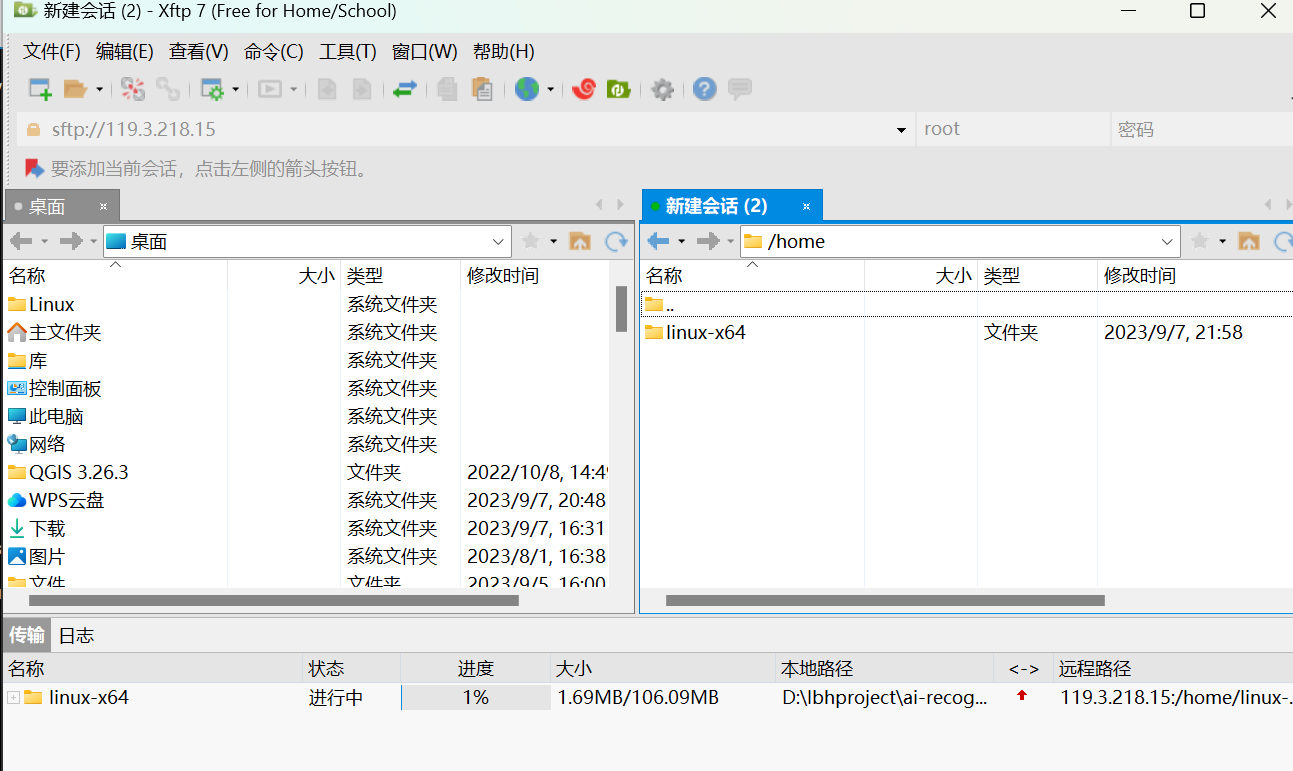
Task: Open remote back-arrow history dropdown
Action: click(682, 241)
